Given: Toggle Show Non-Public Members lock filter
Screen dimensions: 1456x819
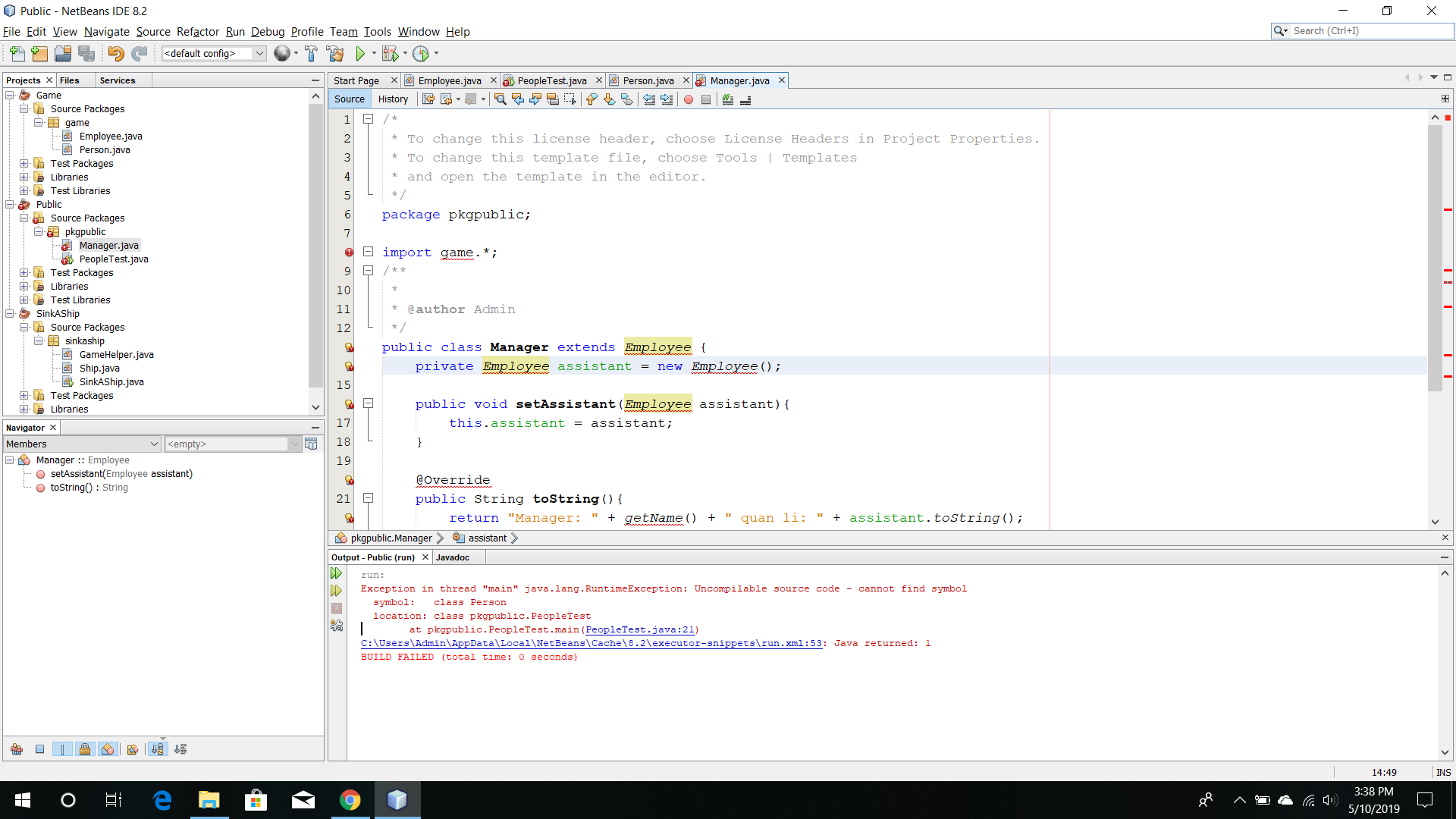Looking at the screenshot, I should point(85,749).
